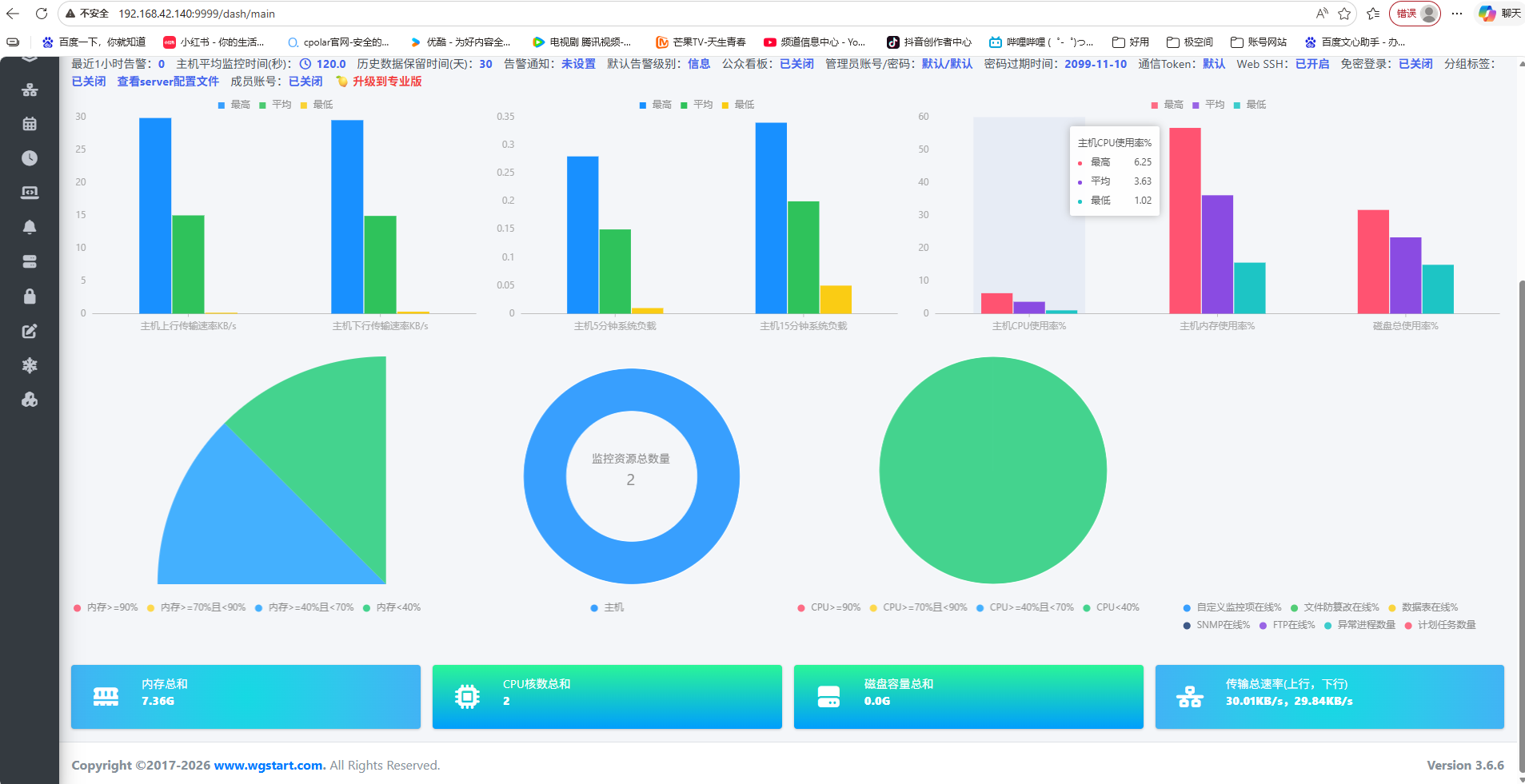
Task: Click the 查看server配置文件 link
Action: click(168, 82)
